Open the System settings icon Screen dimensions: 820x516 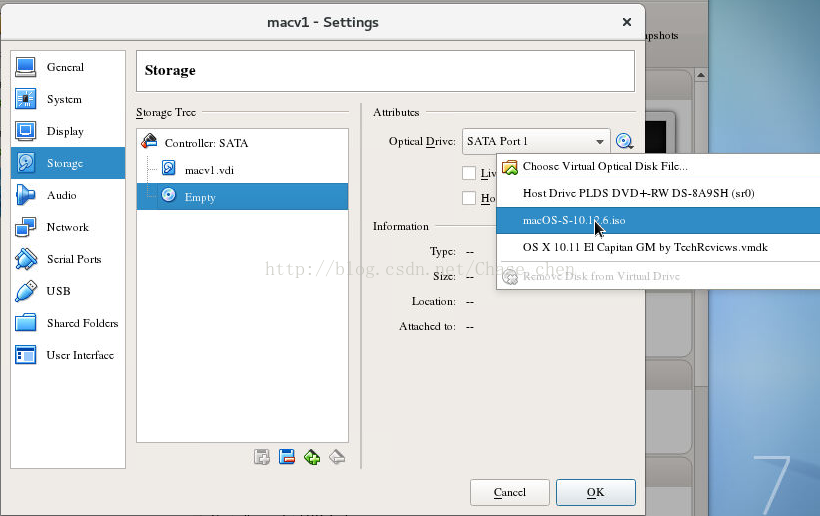coord(26,99)
